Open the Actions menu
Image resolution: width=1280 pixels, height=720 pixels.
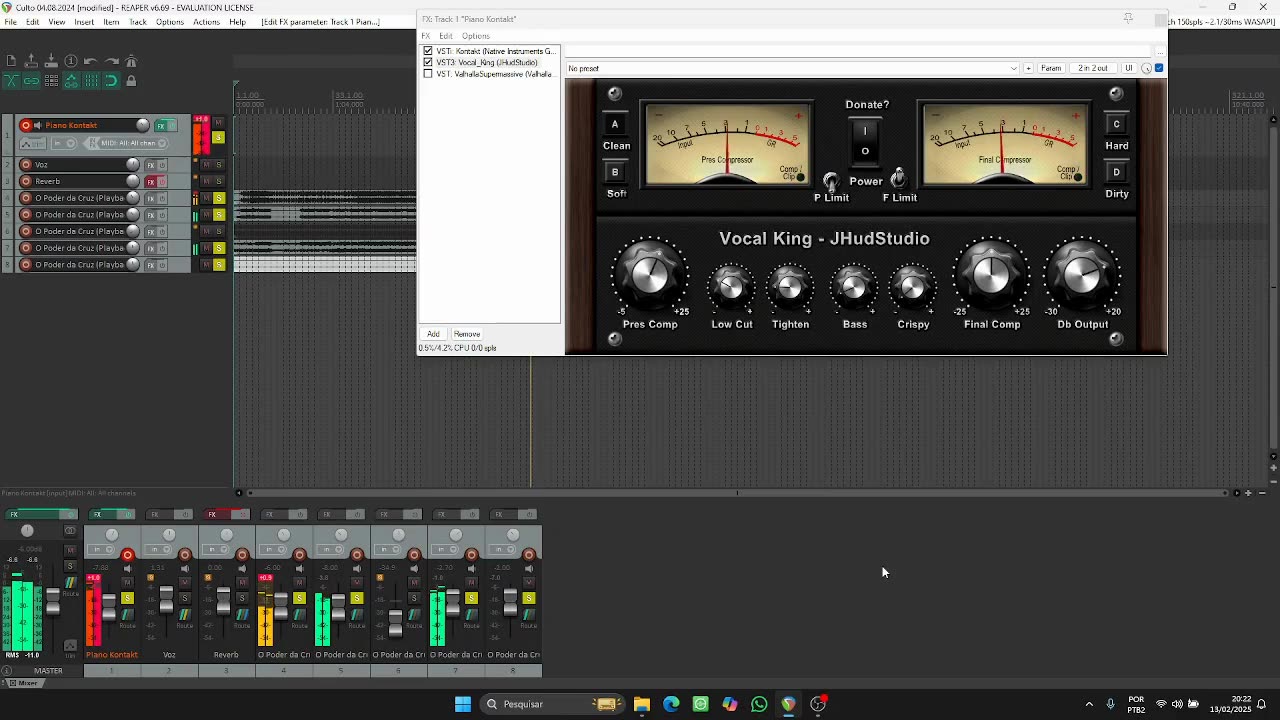pos(206,22)
